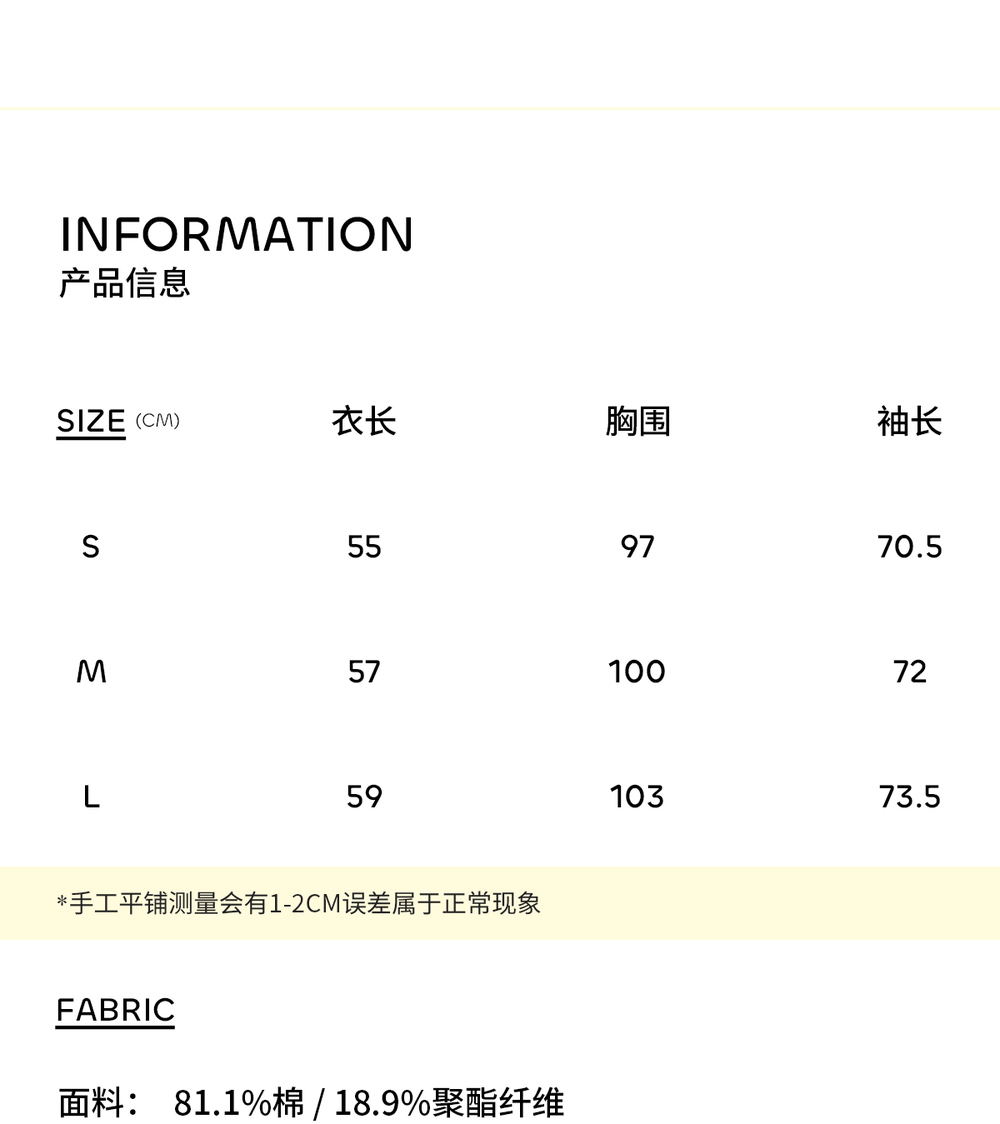Image resolution: width=1000 pixels, height=1124 pixels.
Task: Click the 72 sleeve value for M
Action: click(x=910, y=672)
